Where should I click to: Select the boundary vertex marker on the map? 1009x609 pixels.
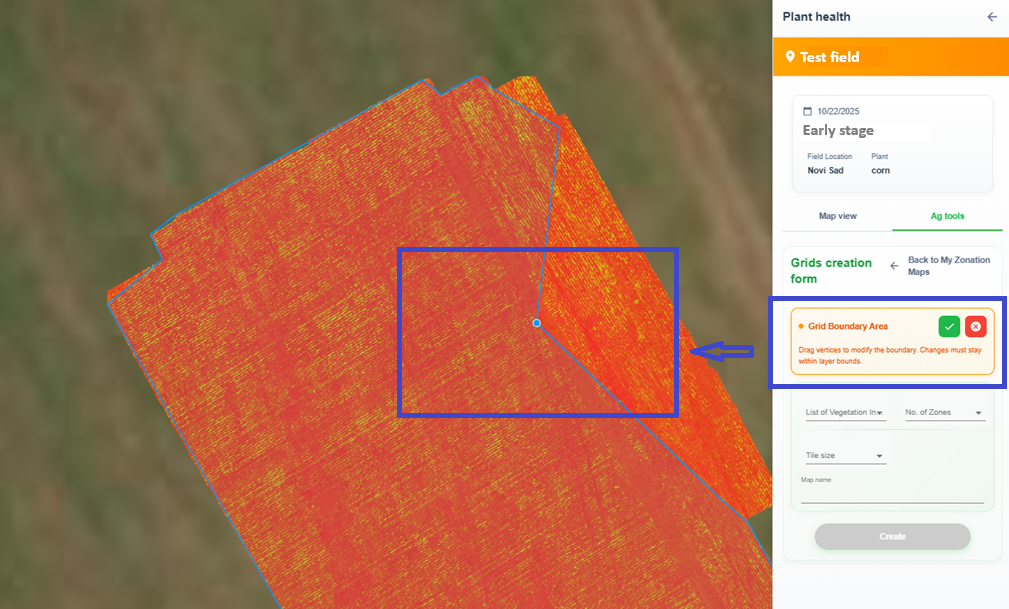coord(536,323)
